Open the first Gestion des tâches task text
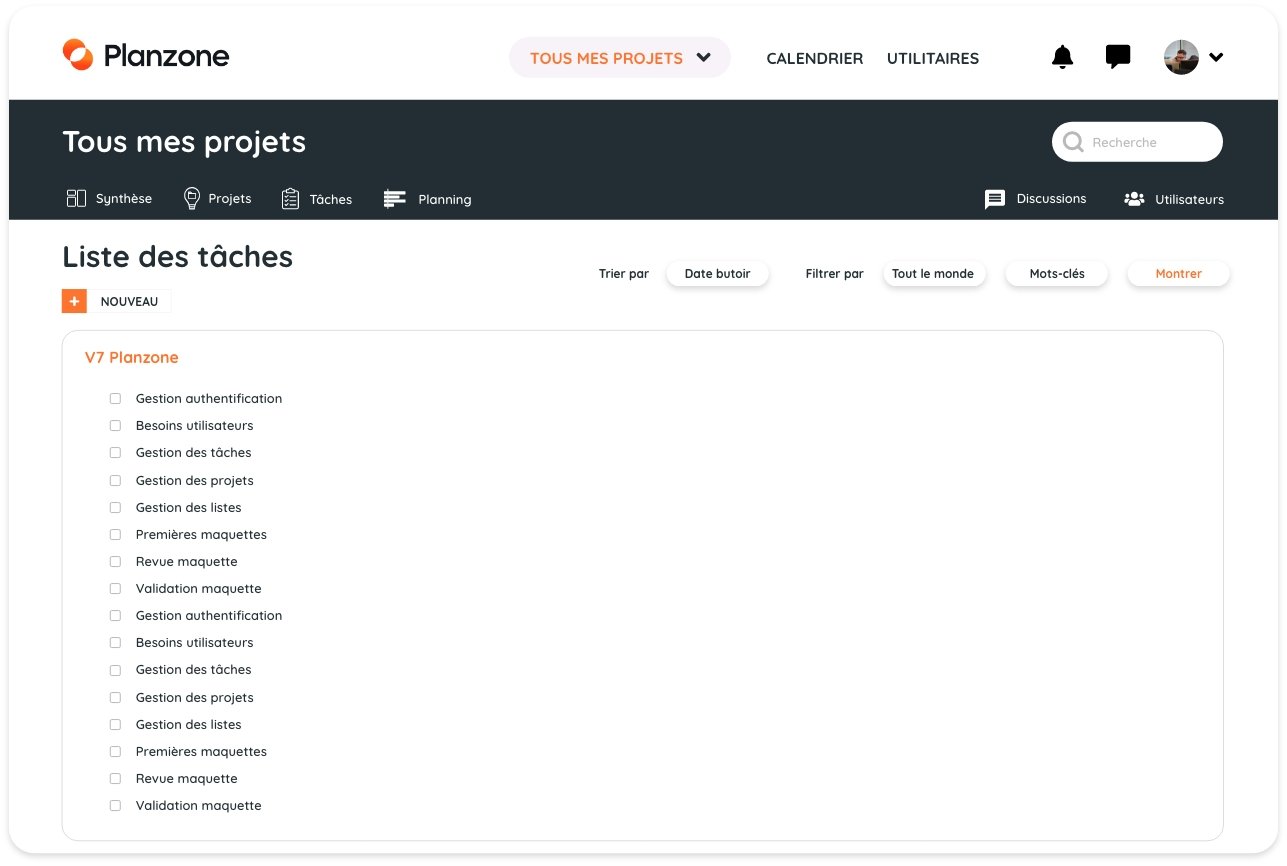This screenshot has height=866, width=1287. coord(194,452)
